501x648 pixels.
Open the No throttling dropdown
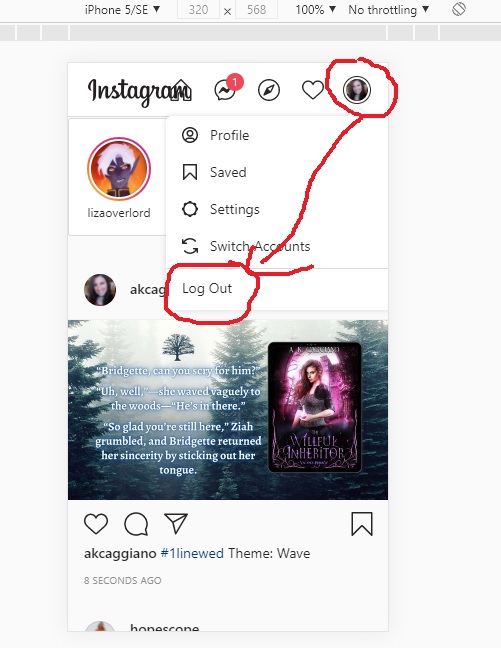[389, 10]
